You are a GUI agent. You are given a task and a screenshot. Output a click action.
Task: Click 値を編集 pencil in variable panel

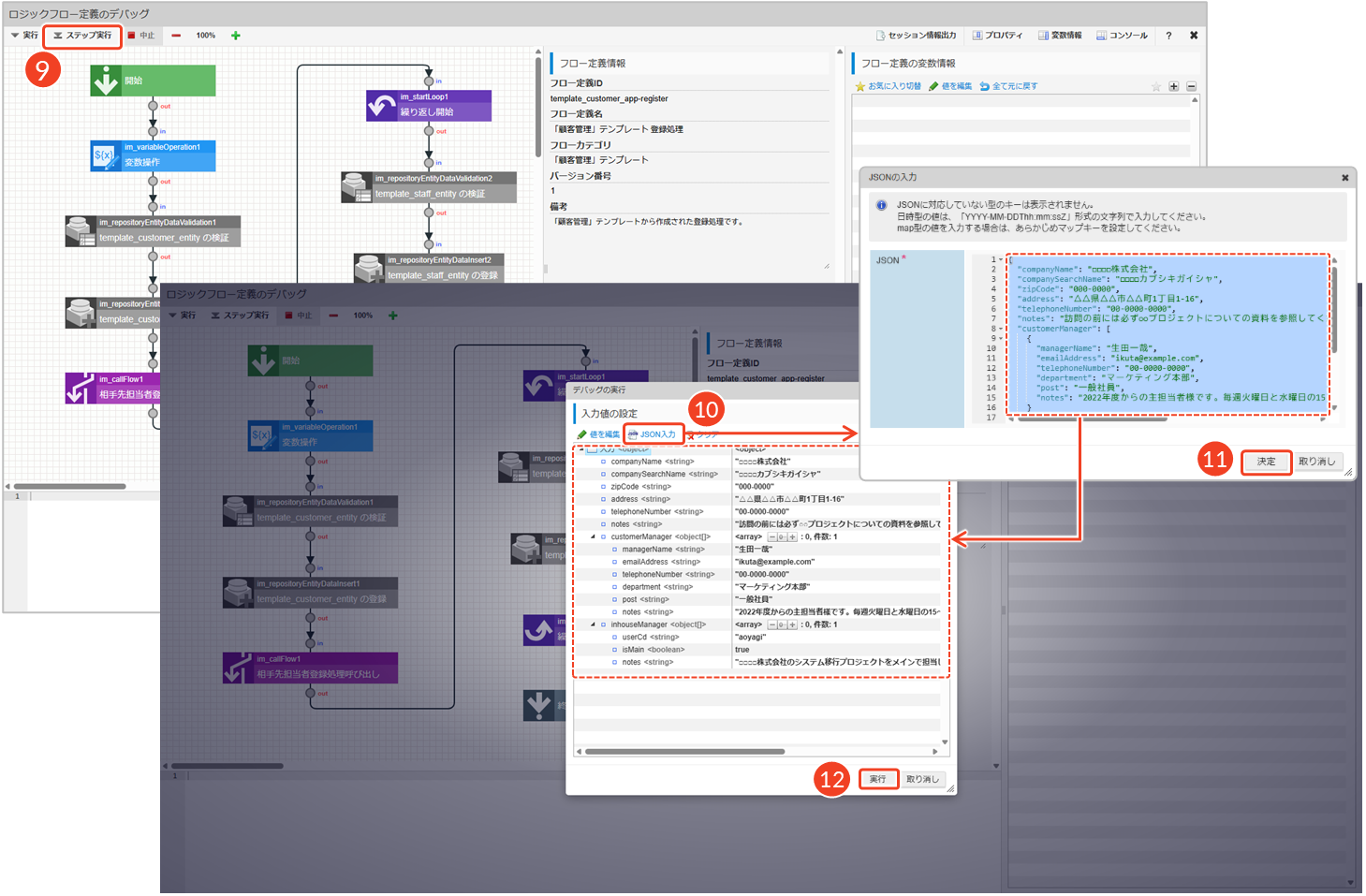tap(950, 86)
